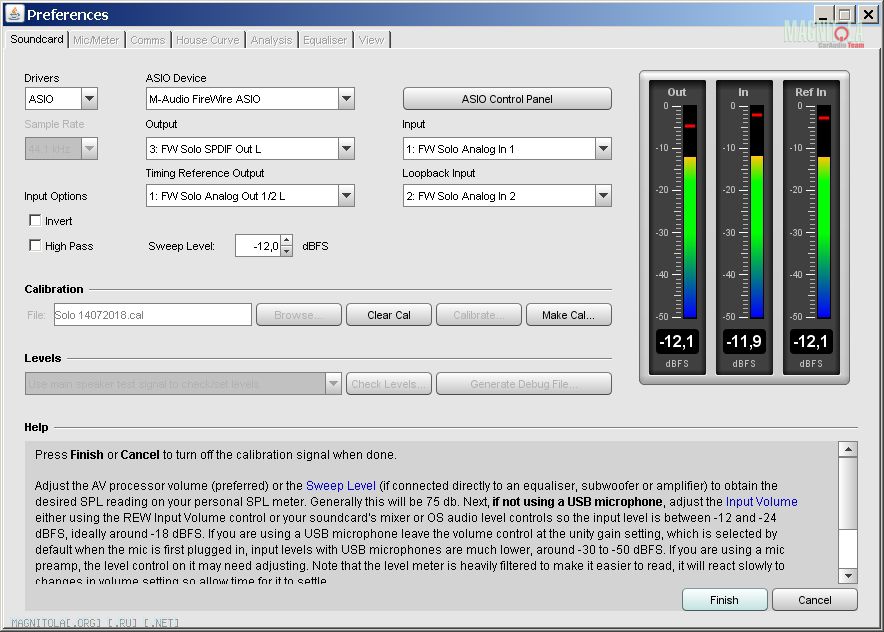Expand the Loopback Input dropdown
This screenshot has height=632, width=884.
[603, 196]
